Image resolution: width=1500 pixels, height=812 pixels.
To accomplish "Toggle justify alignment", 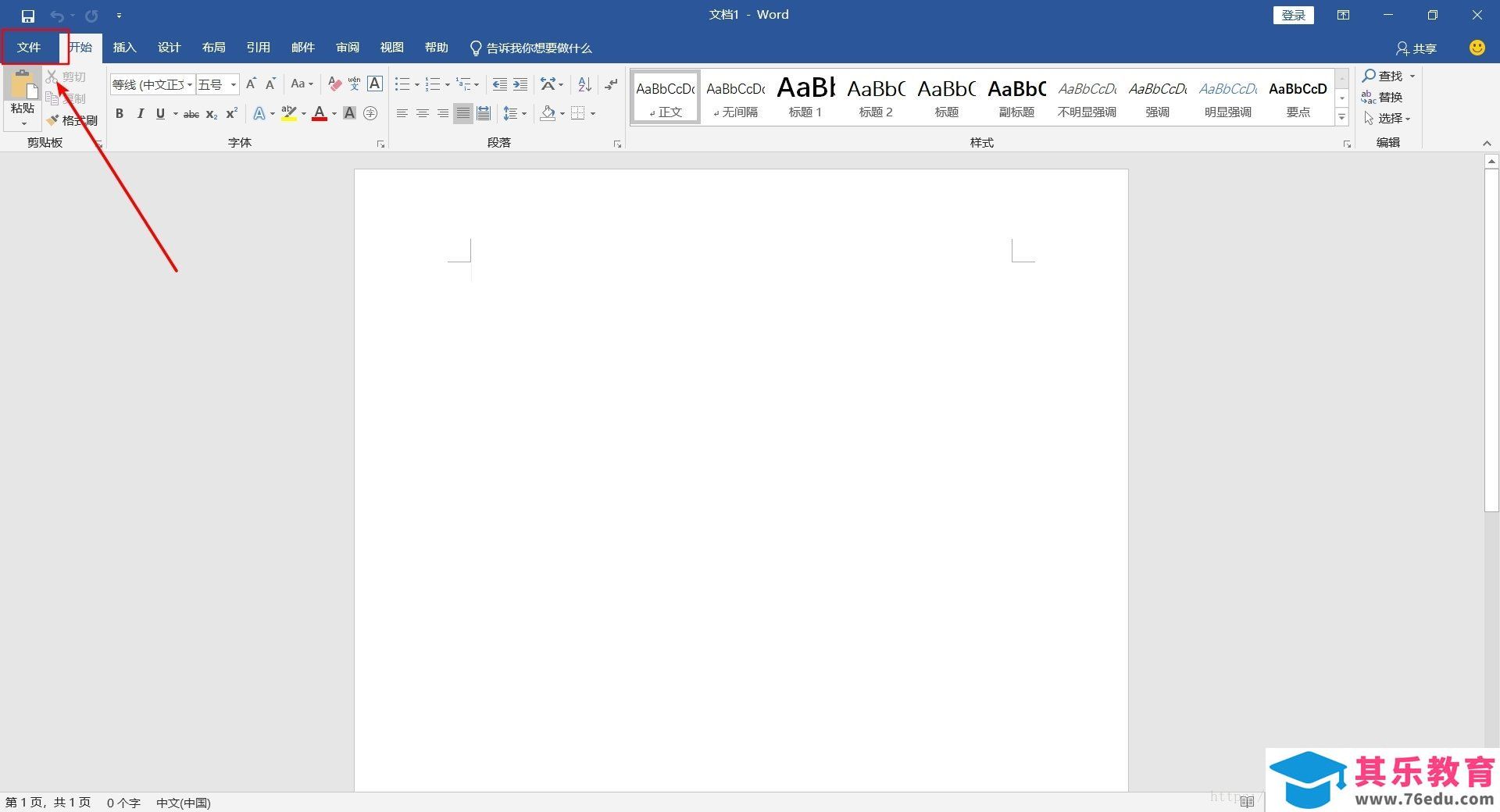I will (x=463, y=114).
